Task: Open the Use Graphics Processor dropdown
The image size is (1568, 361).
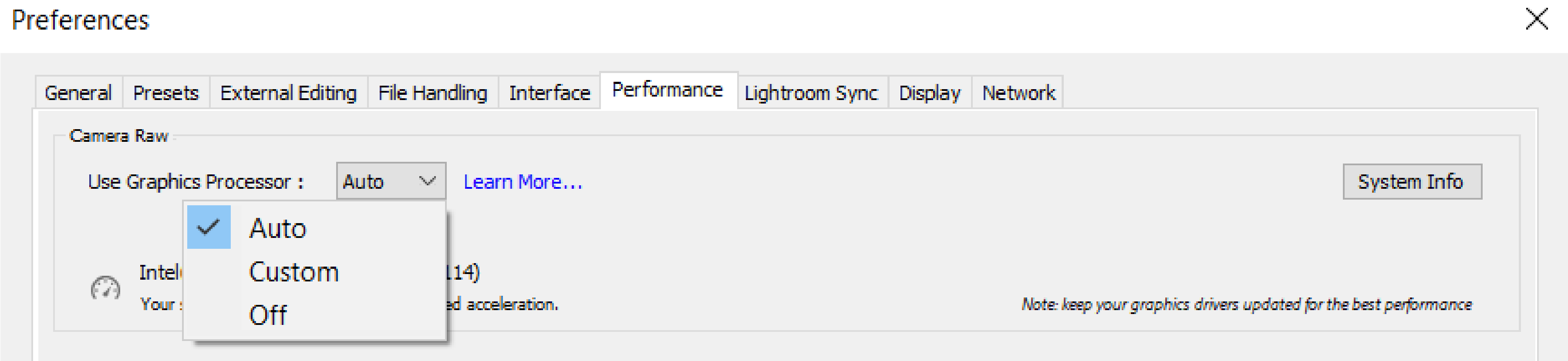Action: coord(391,180)
